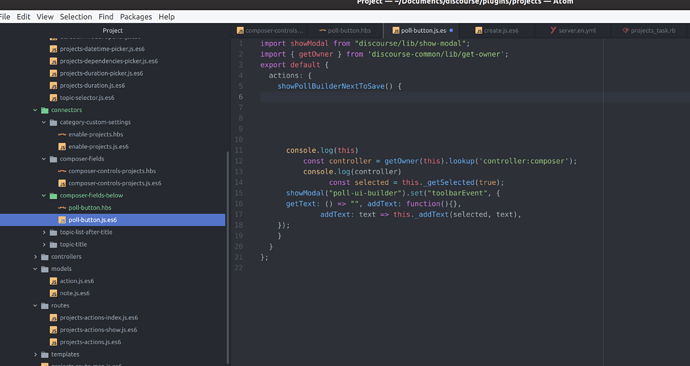Click the JS icon of poll-button.js.es6 in tree
Image resolution: width=690 pixels, height=366 pixels.
coord(62,220)
